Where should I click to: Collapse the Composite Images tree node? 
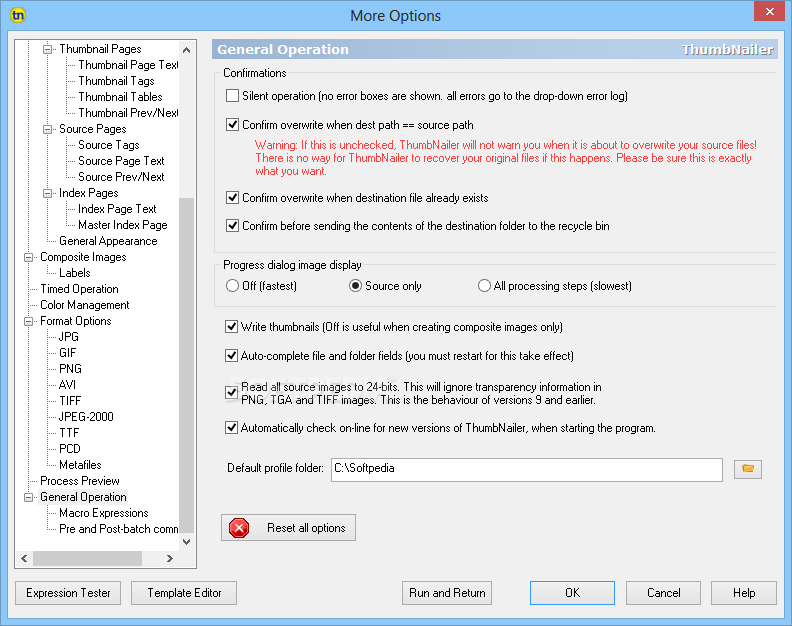[28, 257]
